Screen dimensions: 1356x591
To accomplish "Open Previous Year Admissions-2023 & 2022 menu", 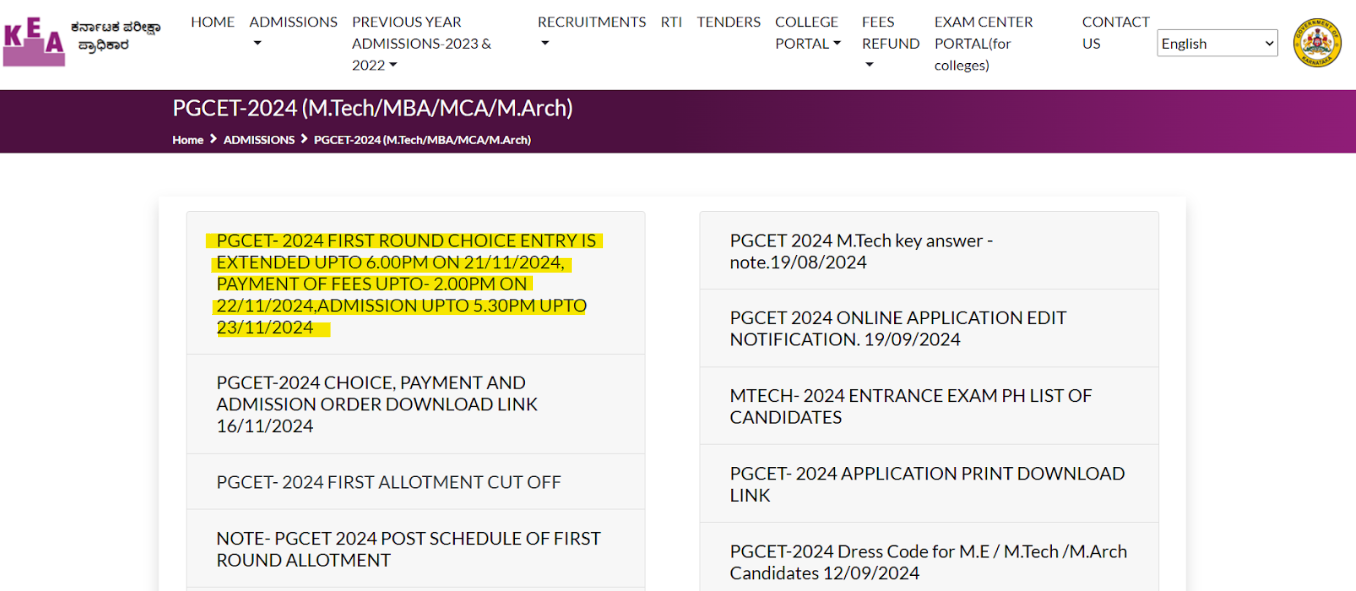I will 422,43.
